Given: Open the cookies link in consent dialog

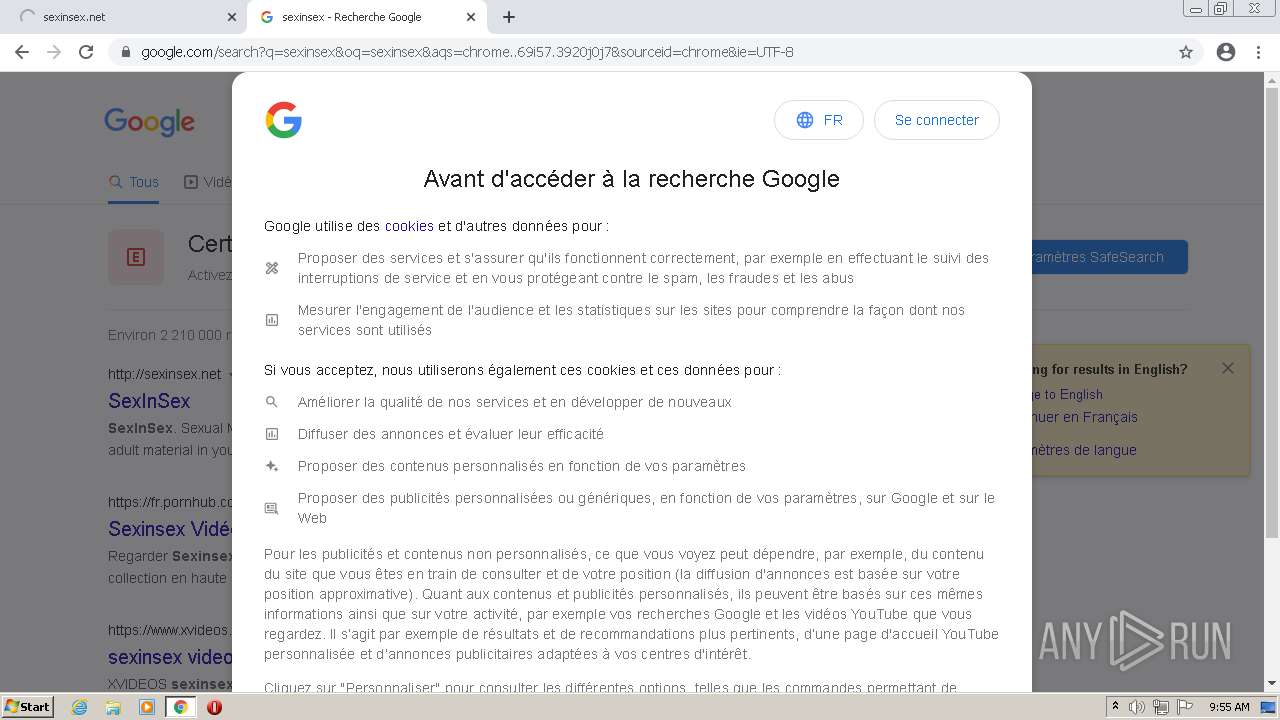Looking at the screenshot, I should (x=409, y=226).
